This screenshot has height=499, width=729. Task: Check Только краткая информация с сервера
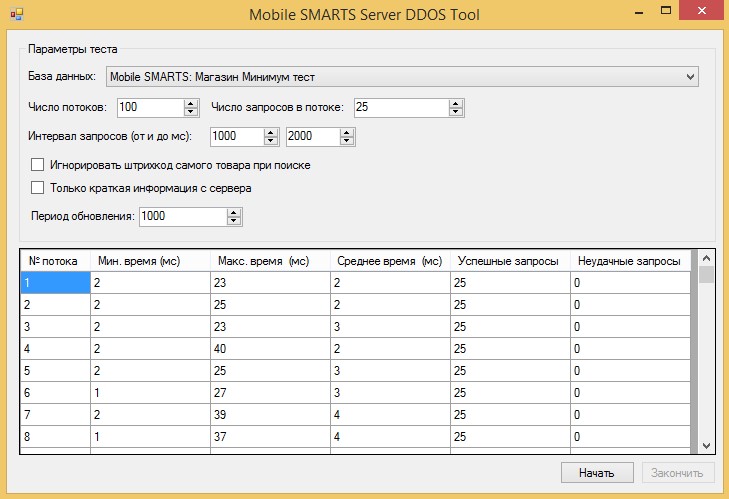pyautogui.click(x=37, y=187)
